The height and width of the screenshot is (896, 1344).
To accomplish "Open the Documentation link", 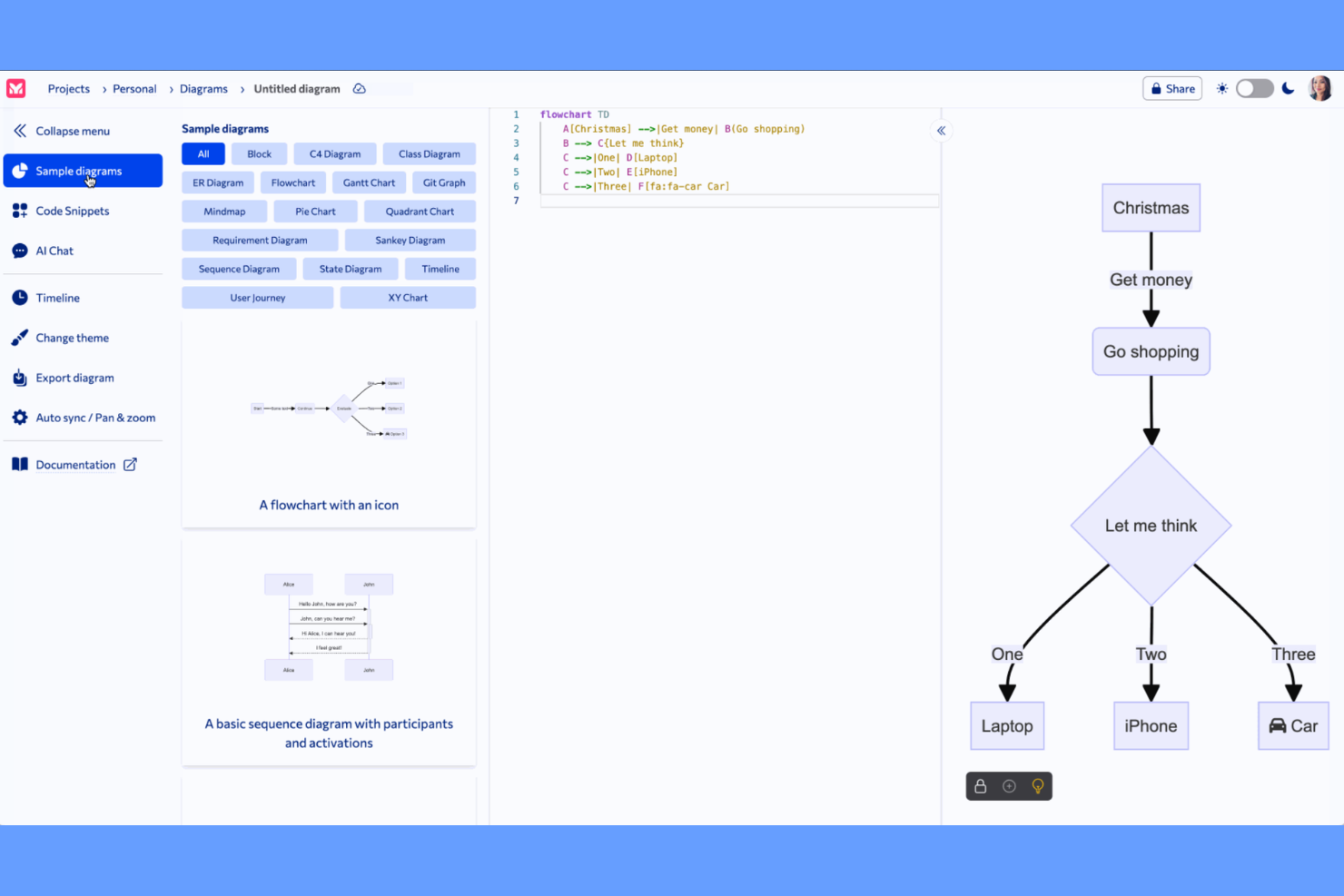I will (76, 465).
